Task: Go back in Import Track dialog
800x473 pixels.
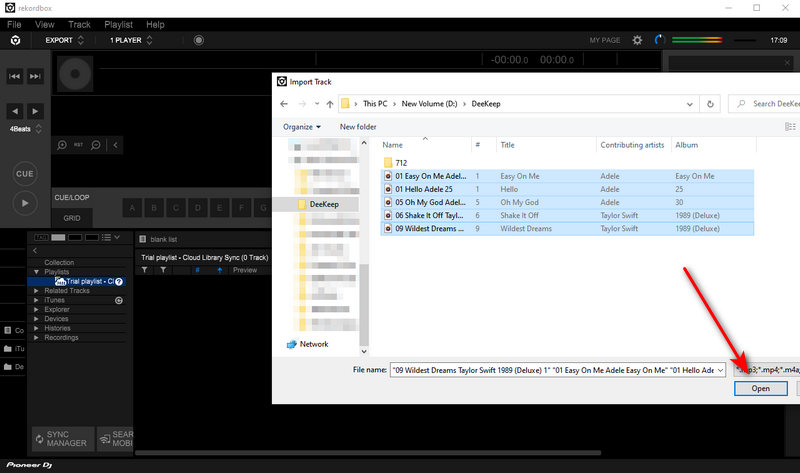Action: click(284, 104)
